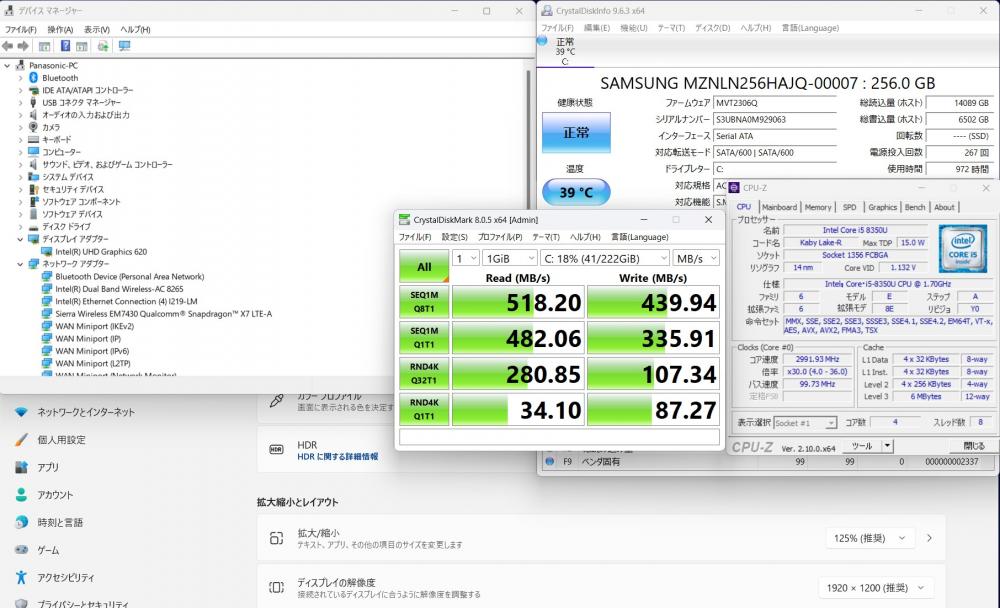This screenshot has width=1000, height=608.
Task: Click the blue question-mark help icon in Device Manager
Action: [65, 46]
